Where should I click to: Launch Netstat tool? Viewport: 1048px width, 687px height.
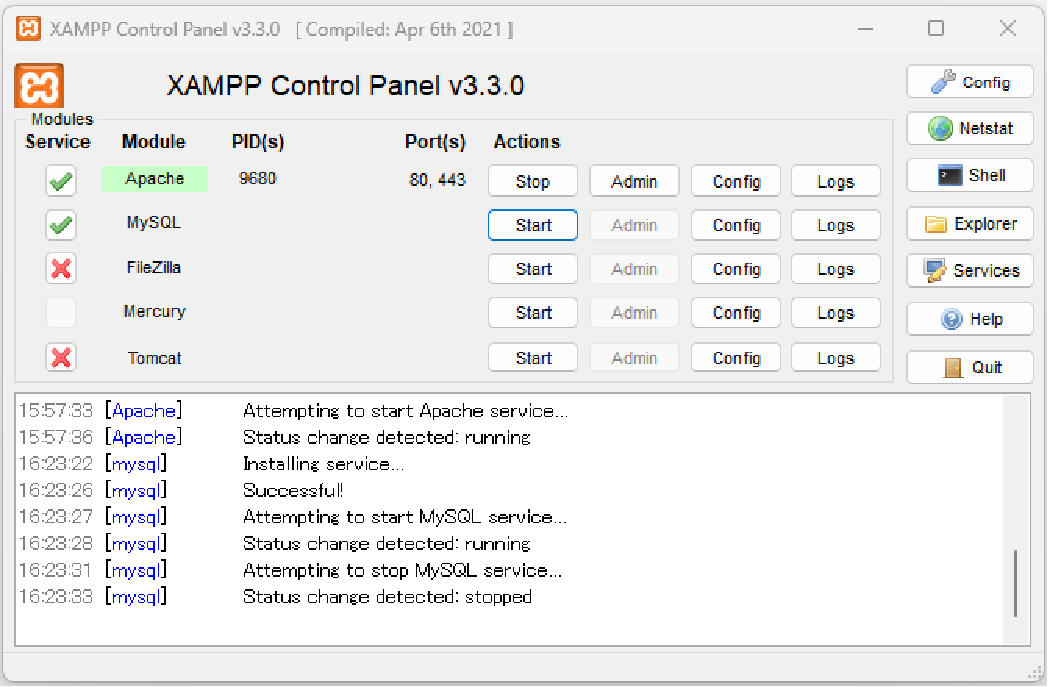970,128
